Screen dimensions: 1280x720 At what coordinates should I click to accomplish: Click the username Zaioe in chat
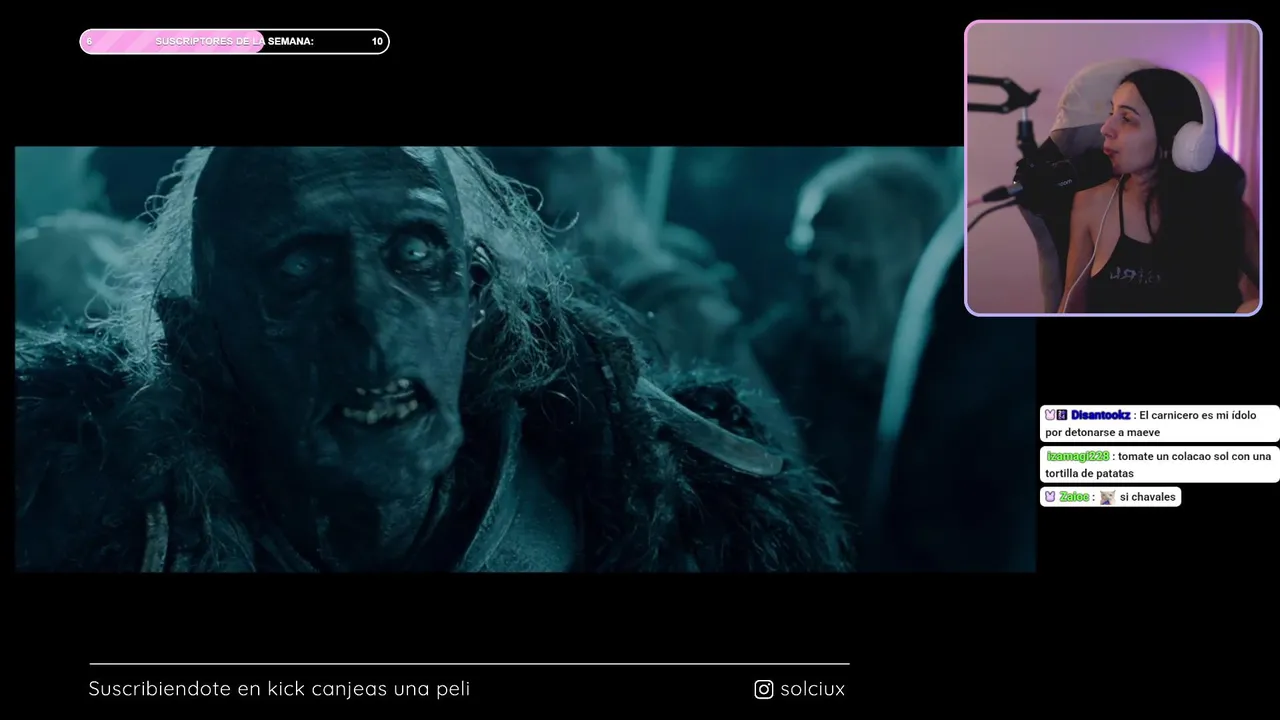point(1074,497)
